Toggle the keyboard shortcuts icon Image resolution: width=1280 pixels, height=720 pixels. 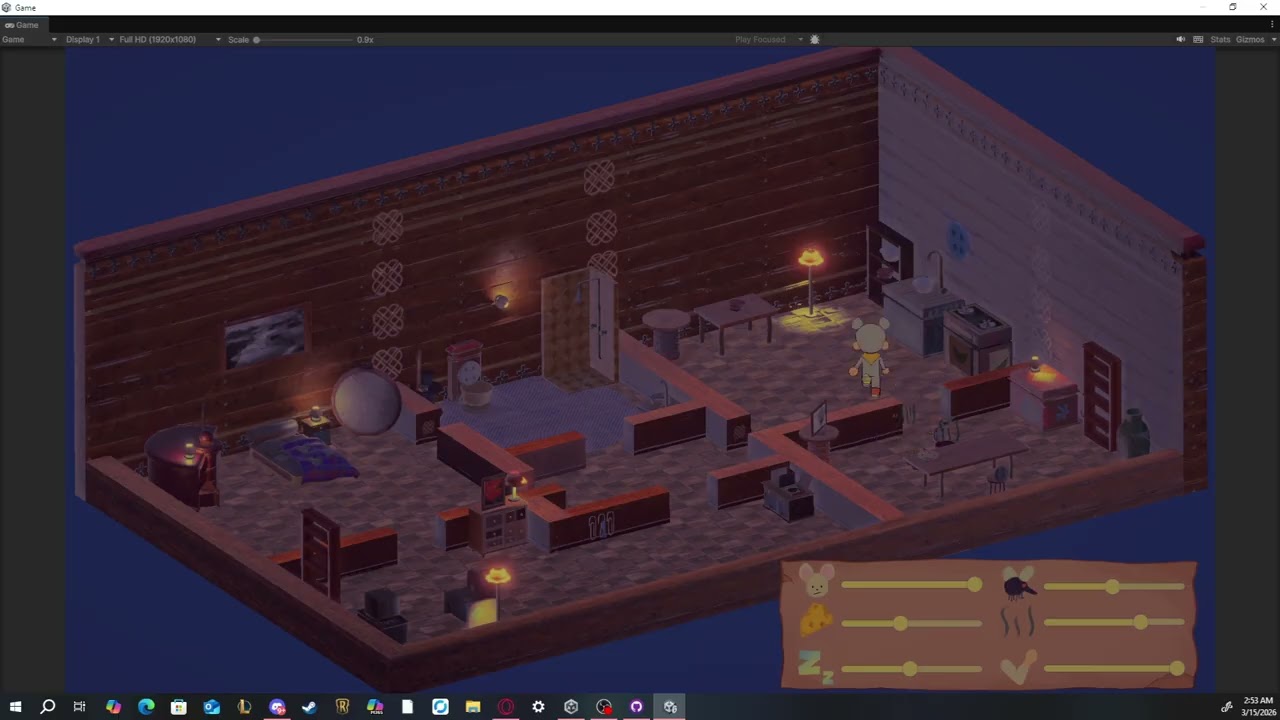point(1198,39)
